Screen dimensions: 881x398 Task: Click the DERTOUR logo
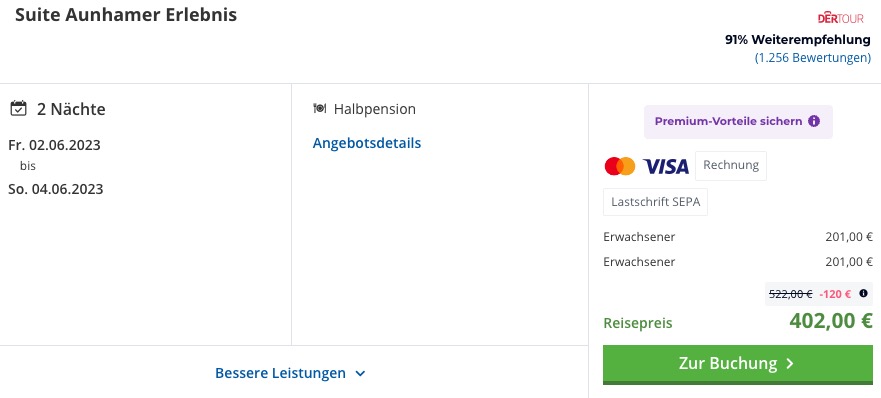841,18
